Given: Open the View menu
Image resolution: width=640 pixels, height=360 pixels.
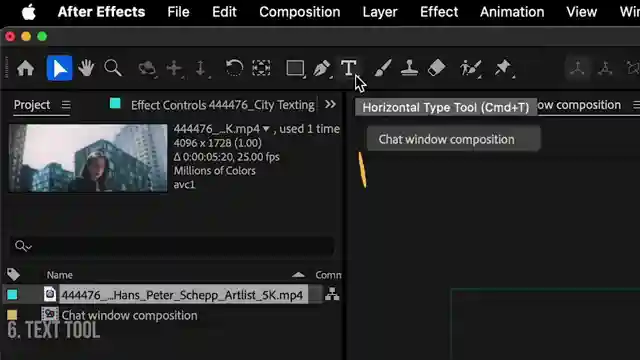Looking at the screenshot, I should (x=582, y=12).
